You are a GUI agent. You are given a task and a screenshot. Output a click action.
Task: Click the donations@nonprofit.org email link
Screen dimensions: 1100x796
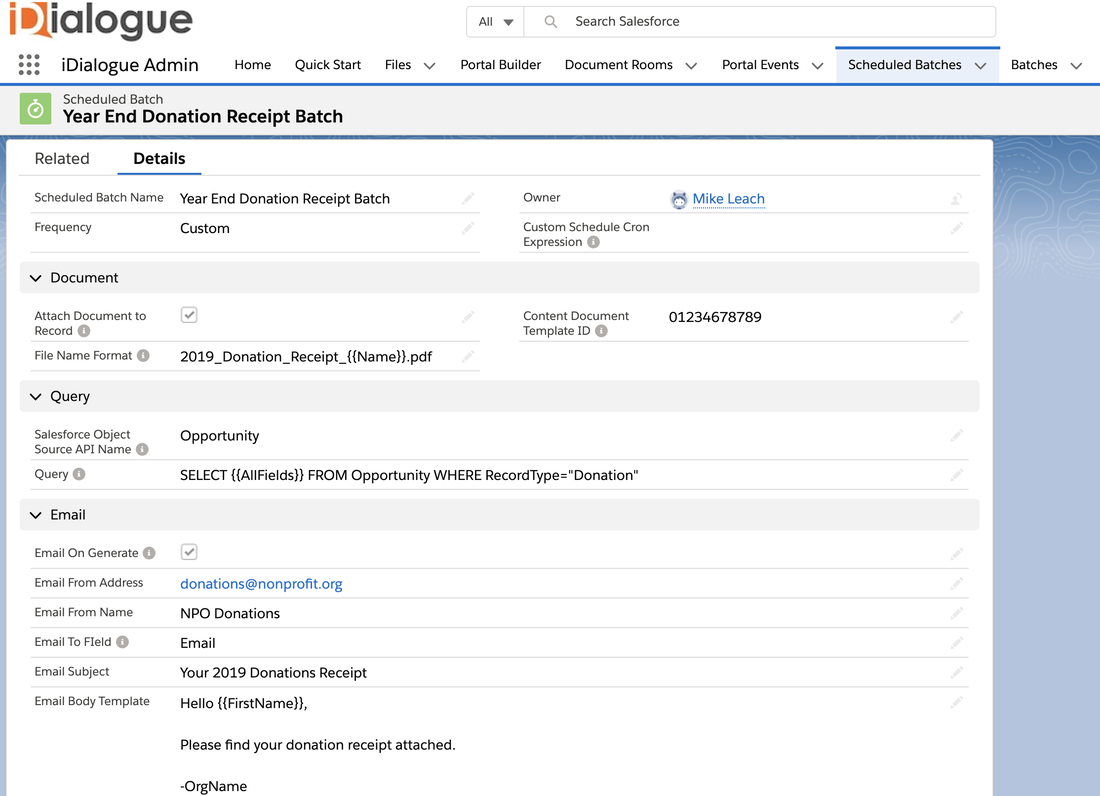(261, 583)
